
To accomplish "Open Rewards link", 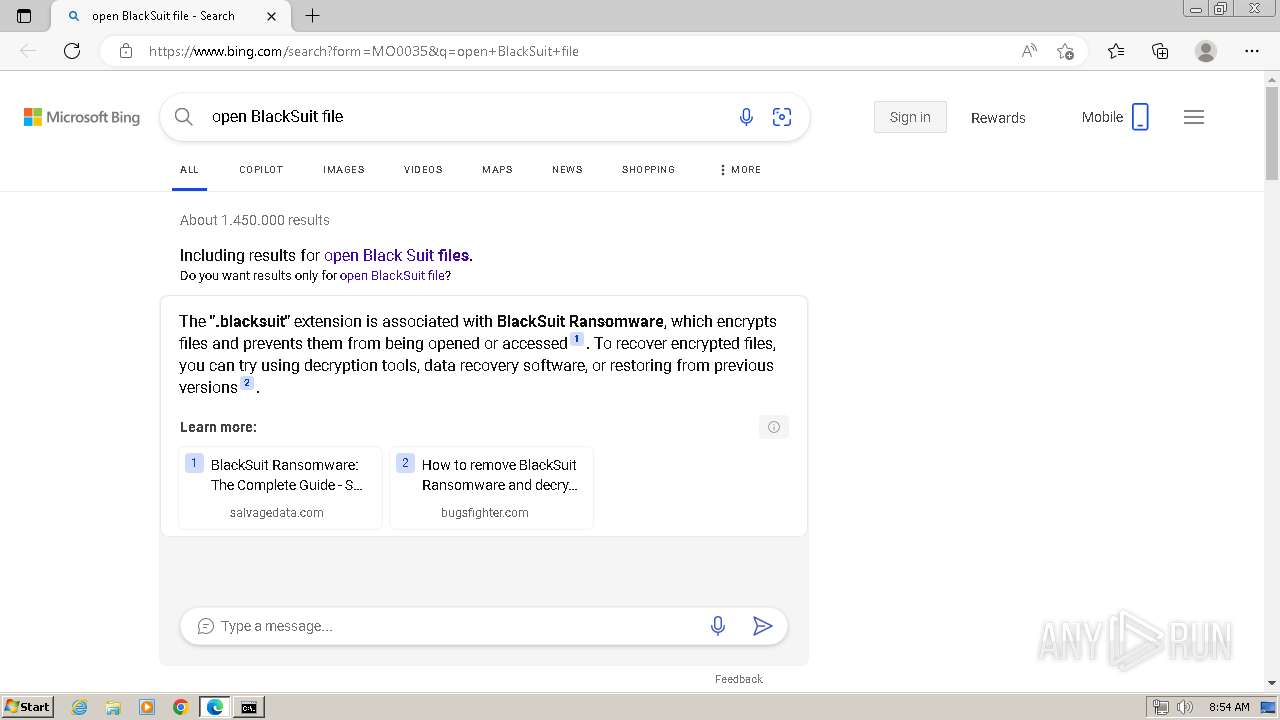I will pos(998,118).
